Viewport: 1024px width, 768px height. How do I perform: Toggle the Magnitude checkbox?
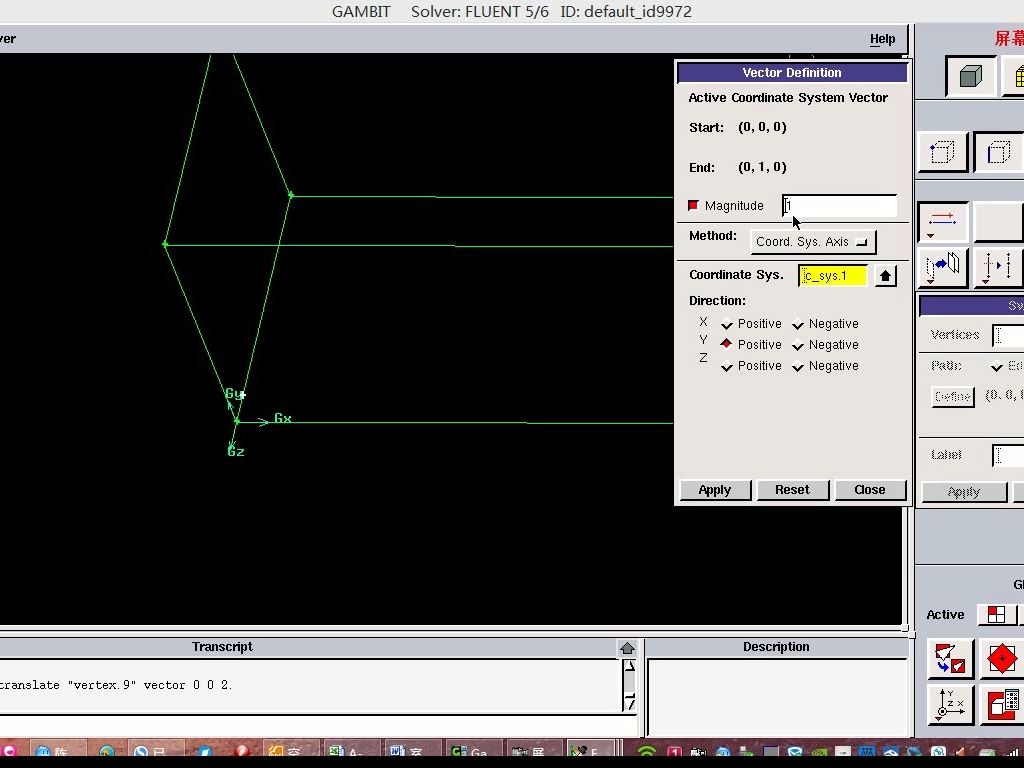point(694,206)
